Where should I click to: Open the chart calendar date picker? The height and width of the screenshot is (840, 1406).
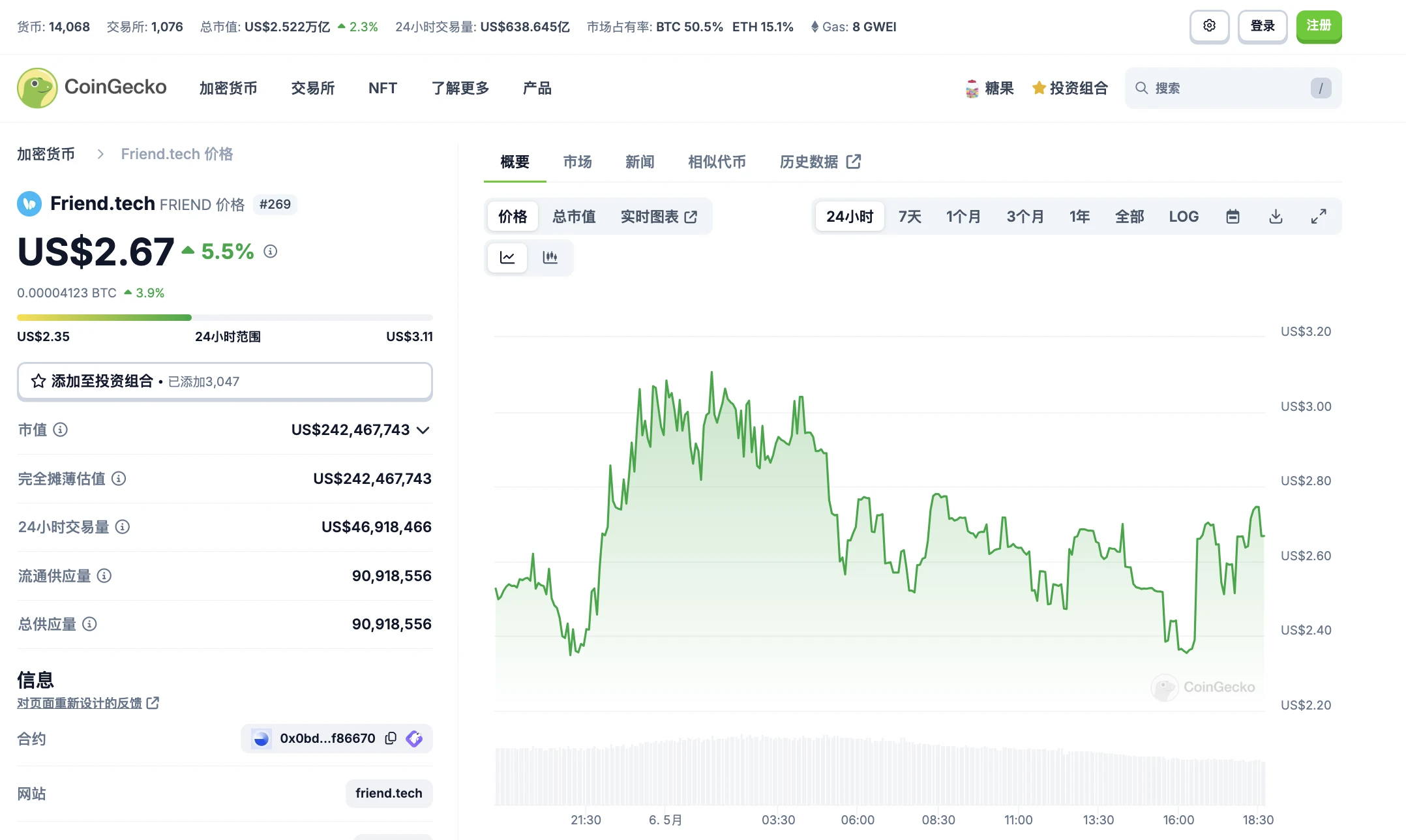pyautogui.click(x=1232, y=216)
